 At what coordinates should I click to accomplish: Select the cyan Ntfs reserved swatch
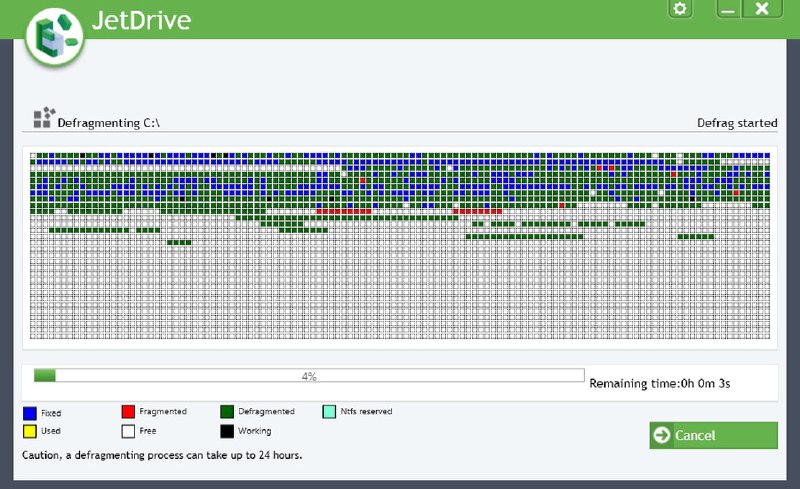[x=329, y=412]
